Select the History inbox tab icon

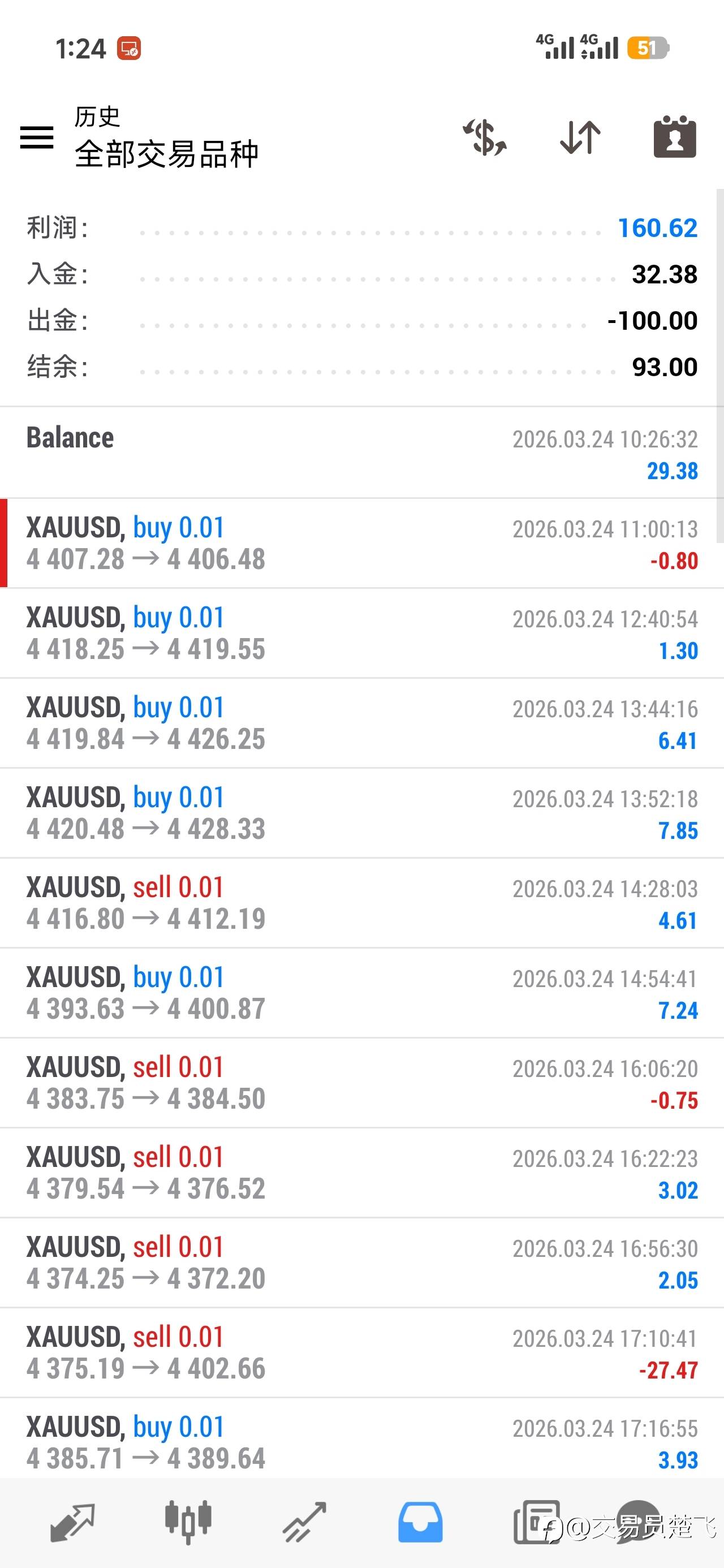(x=420, y=1522)
